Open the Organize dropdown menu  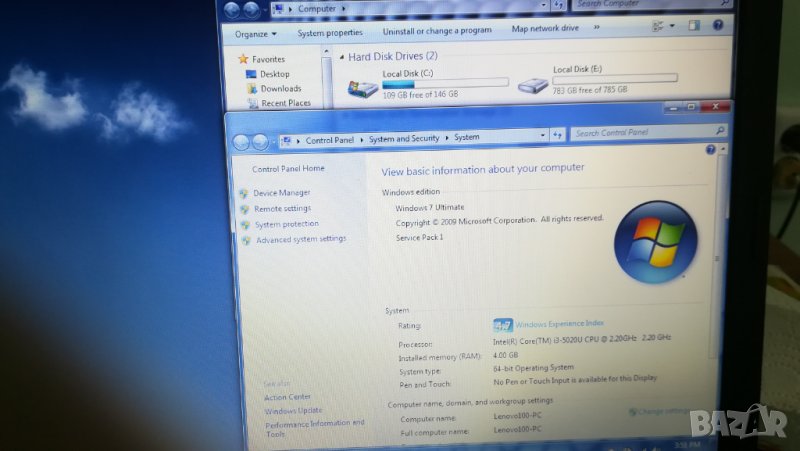pos(256,33)
